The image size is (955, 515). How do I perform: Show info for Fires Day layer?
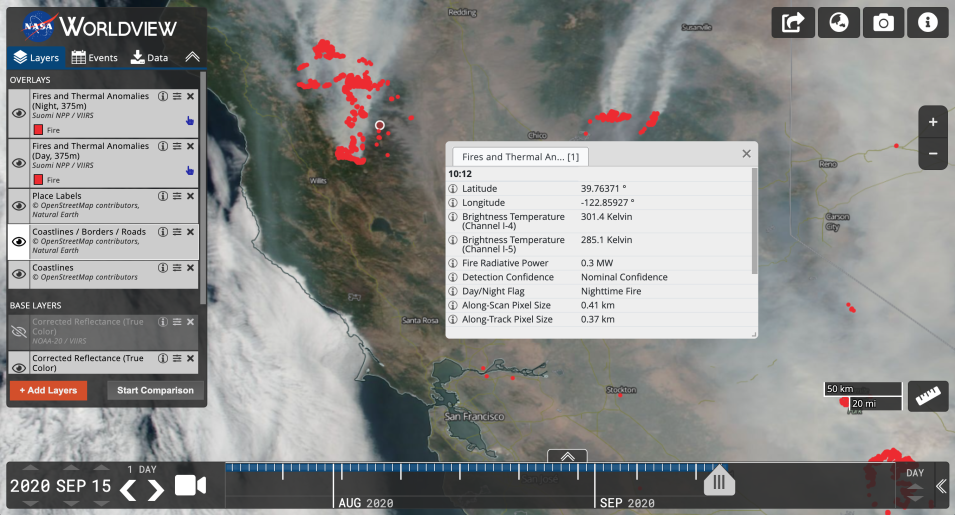coord(163,146)
